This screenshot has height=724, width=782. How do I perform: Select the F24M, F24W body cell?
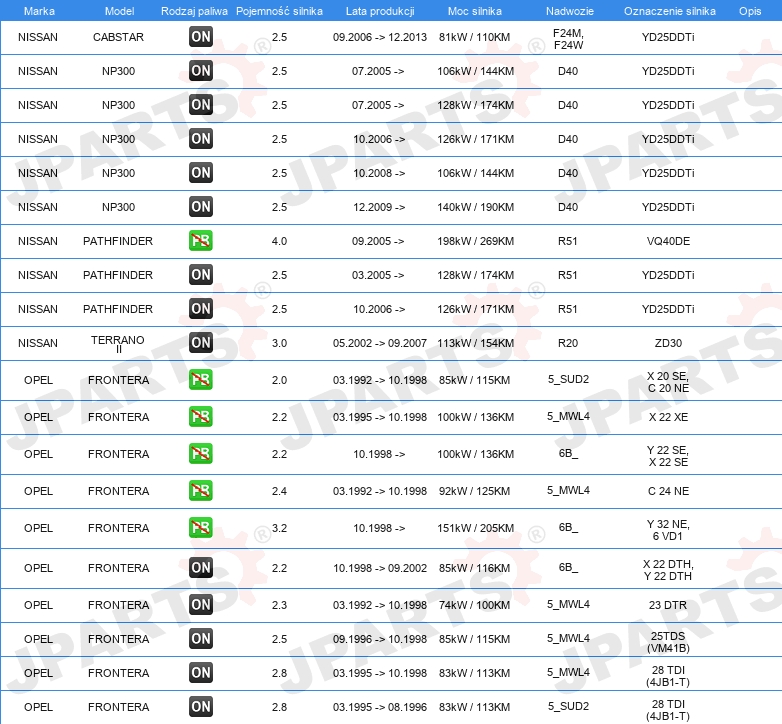pyautogui.click(x=569, y=39)
